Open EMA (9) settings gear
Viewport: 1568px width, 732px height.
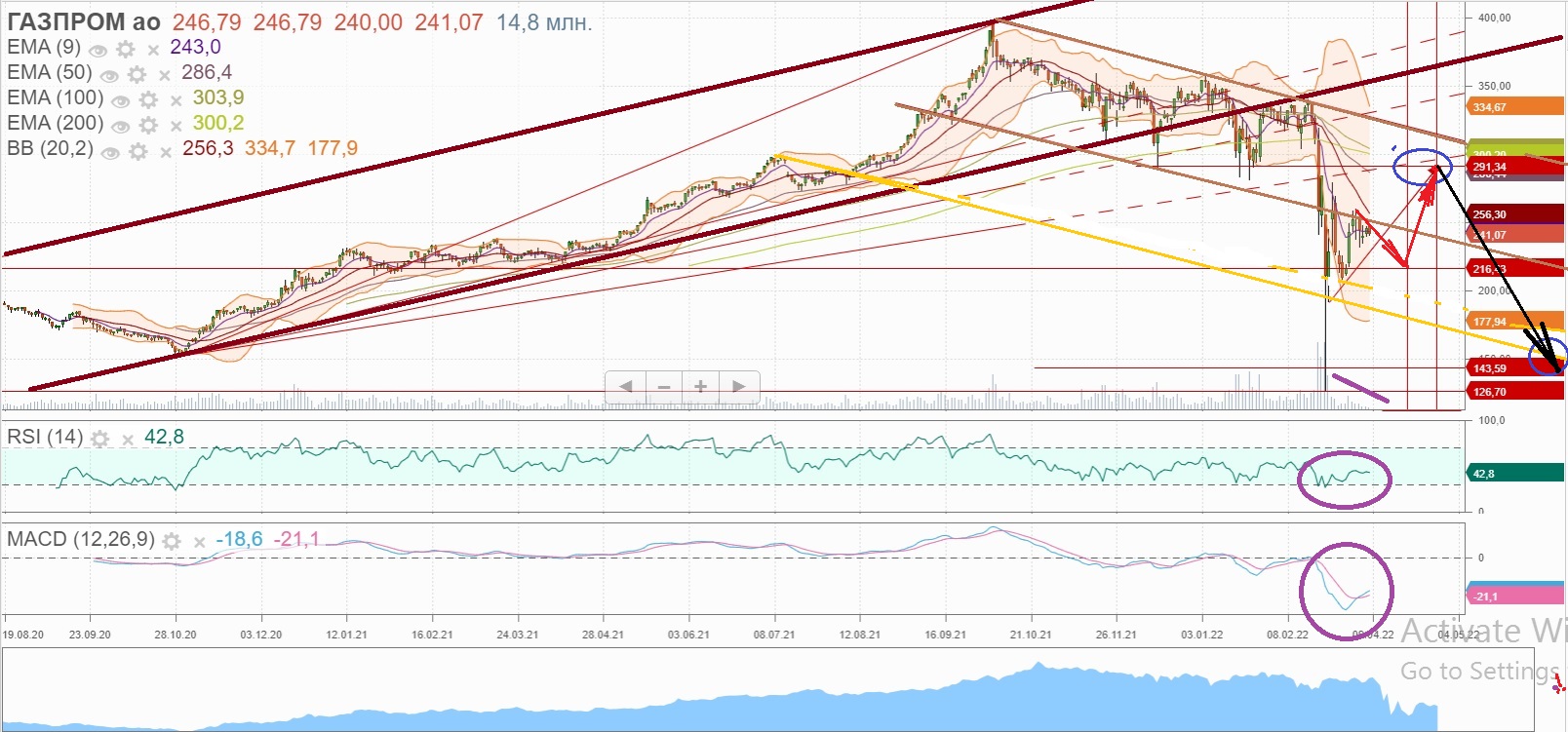pos(125,49)
